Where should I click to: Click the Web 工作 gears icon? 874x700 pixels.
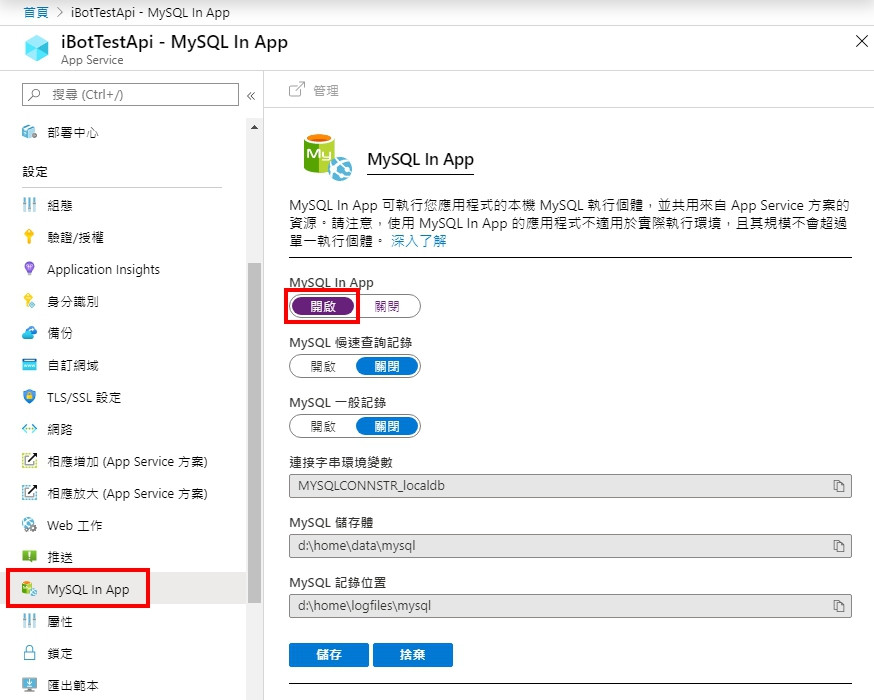(29, 524)
